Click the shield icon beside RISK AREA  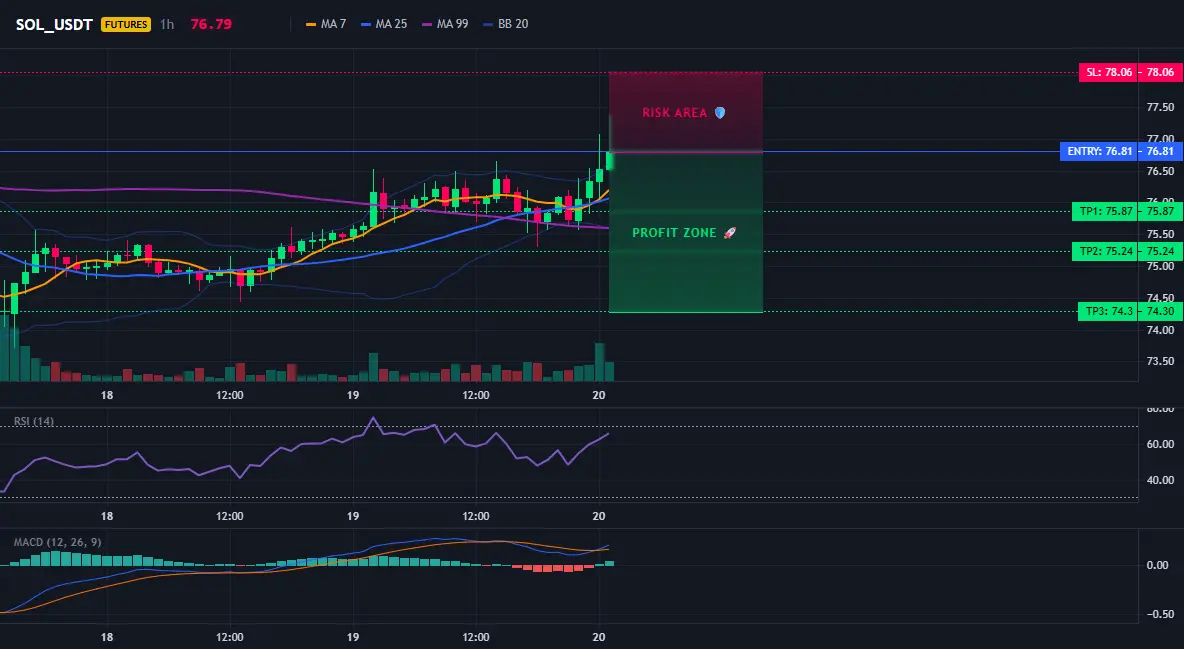(x=720, y=113)
